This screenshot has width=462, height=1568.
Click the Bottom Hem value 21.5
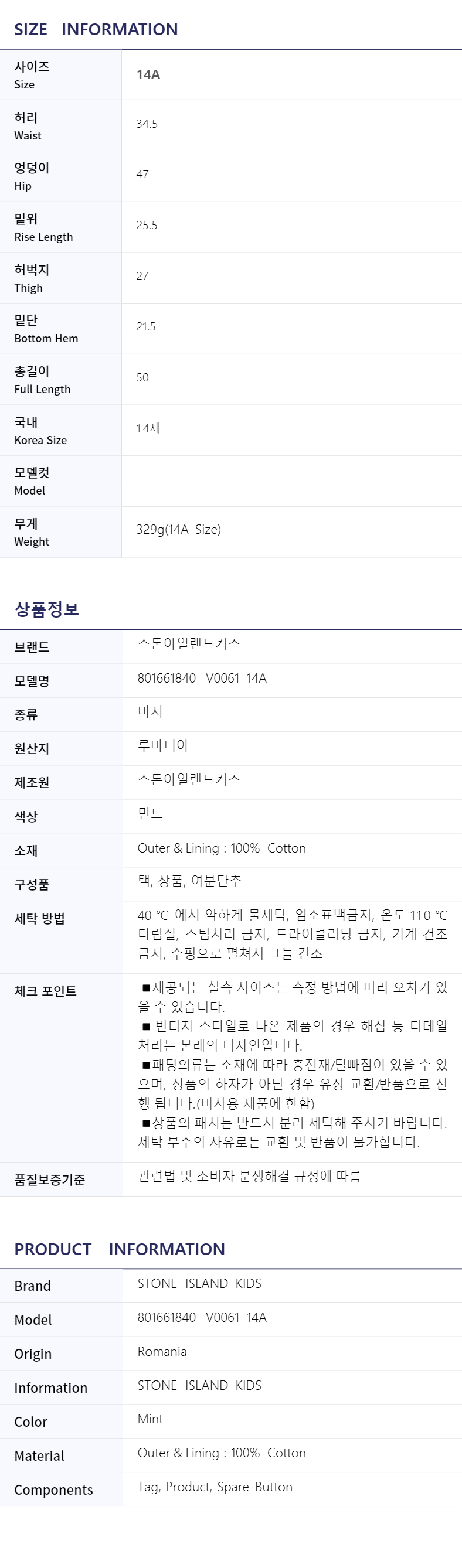tap(146, 327)
